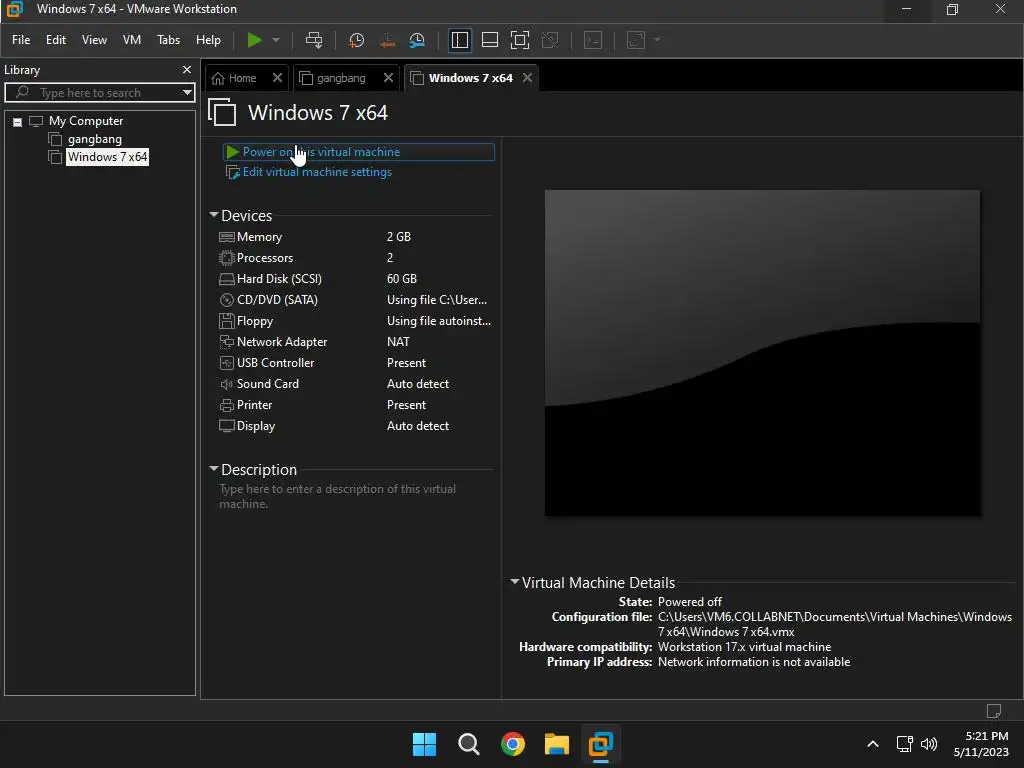Click the Processors device row
Viewport: 1024px width, 768px height.
pos(355,258)
